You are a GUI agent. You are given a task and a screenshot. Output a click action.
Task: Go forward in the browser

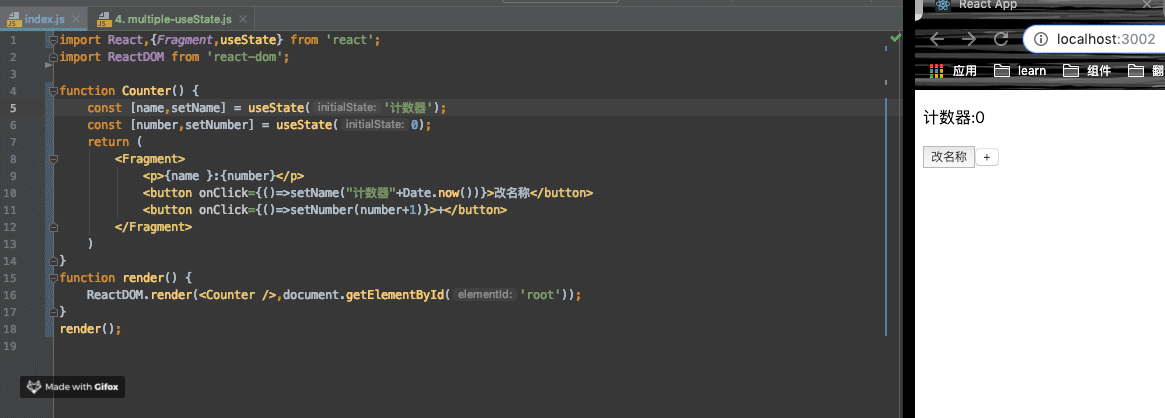pyautogui.click(x=969, y=39)
